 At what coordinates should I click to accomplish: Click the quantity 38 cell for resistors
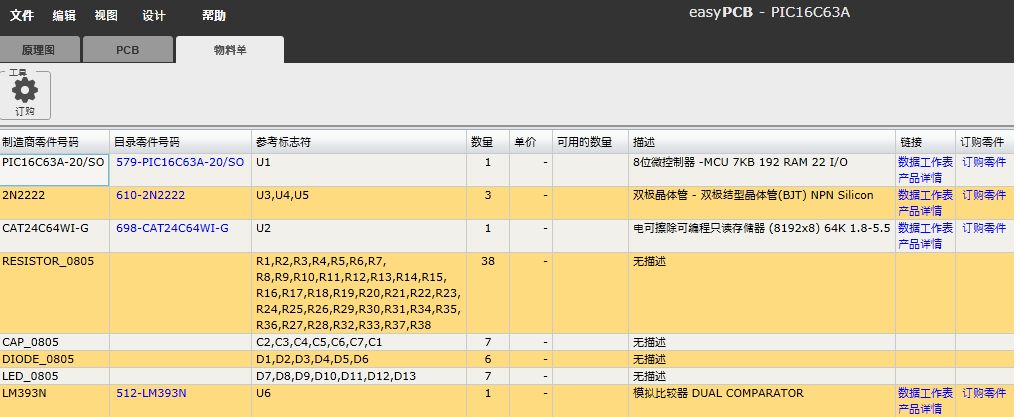point(488,293)
